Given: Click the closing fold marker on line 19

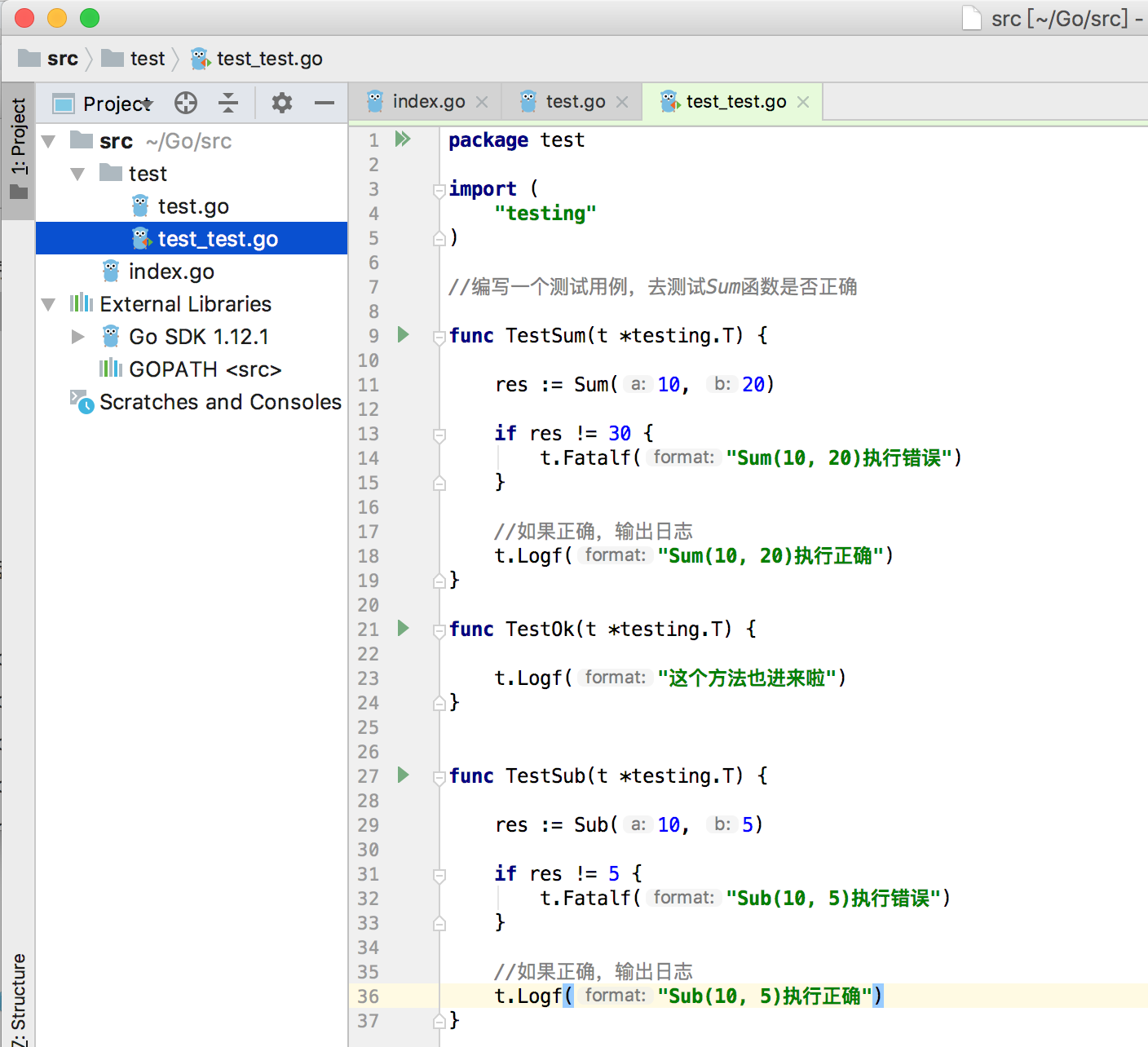Looking at the screenshot, I should pyautogui.click(x=439, y=581).
